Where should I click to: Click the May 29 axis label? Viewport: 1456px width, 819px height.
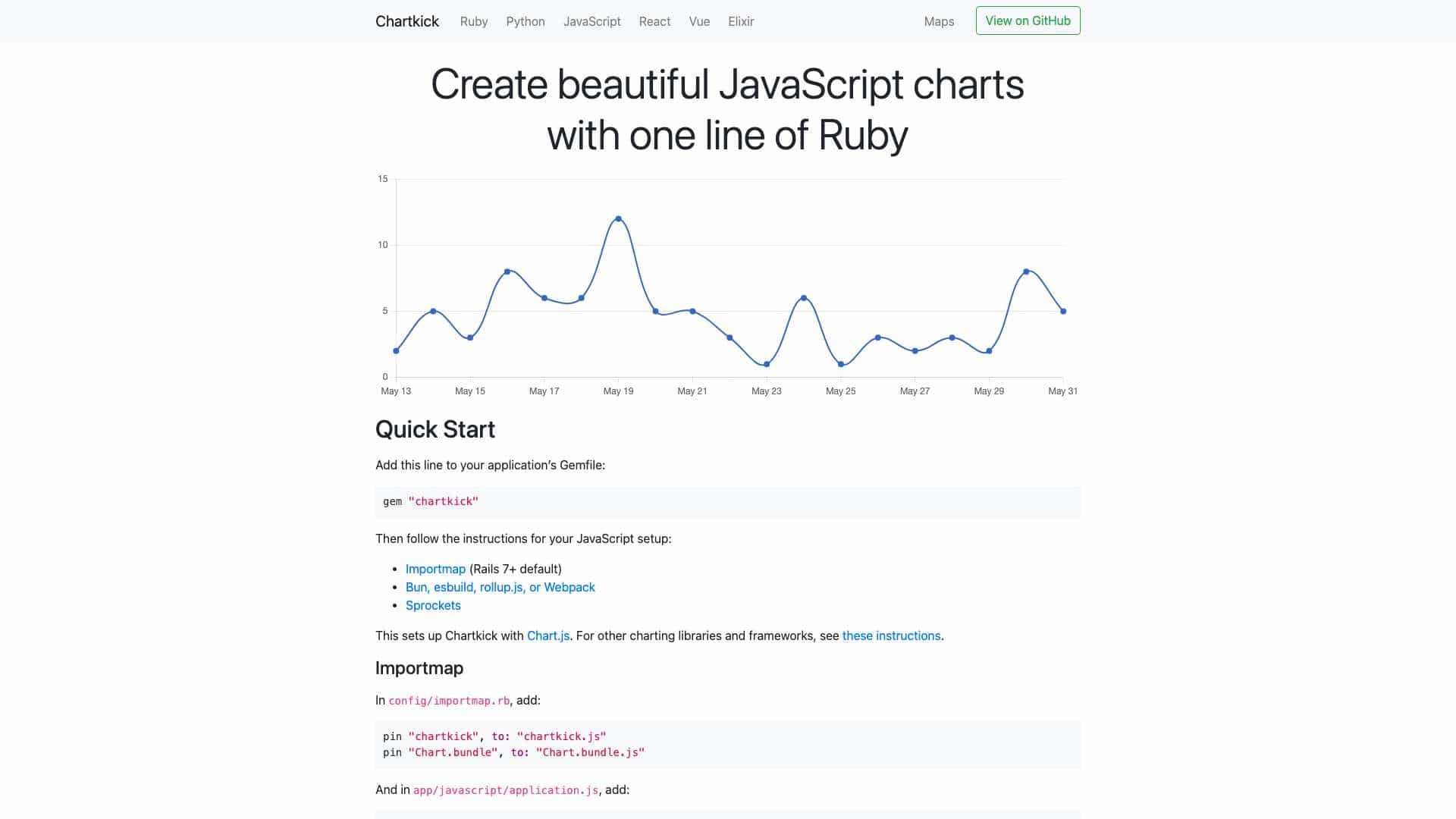pos(989,391)
